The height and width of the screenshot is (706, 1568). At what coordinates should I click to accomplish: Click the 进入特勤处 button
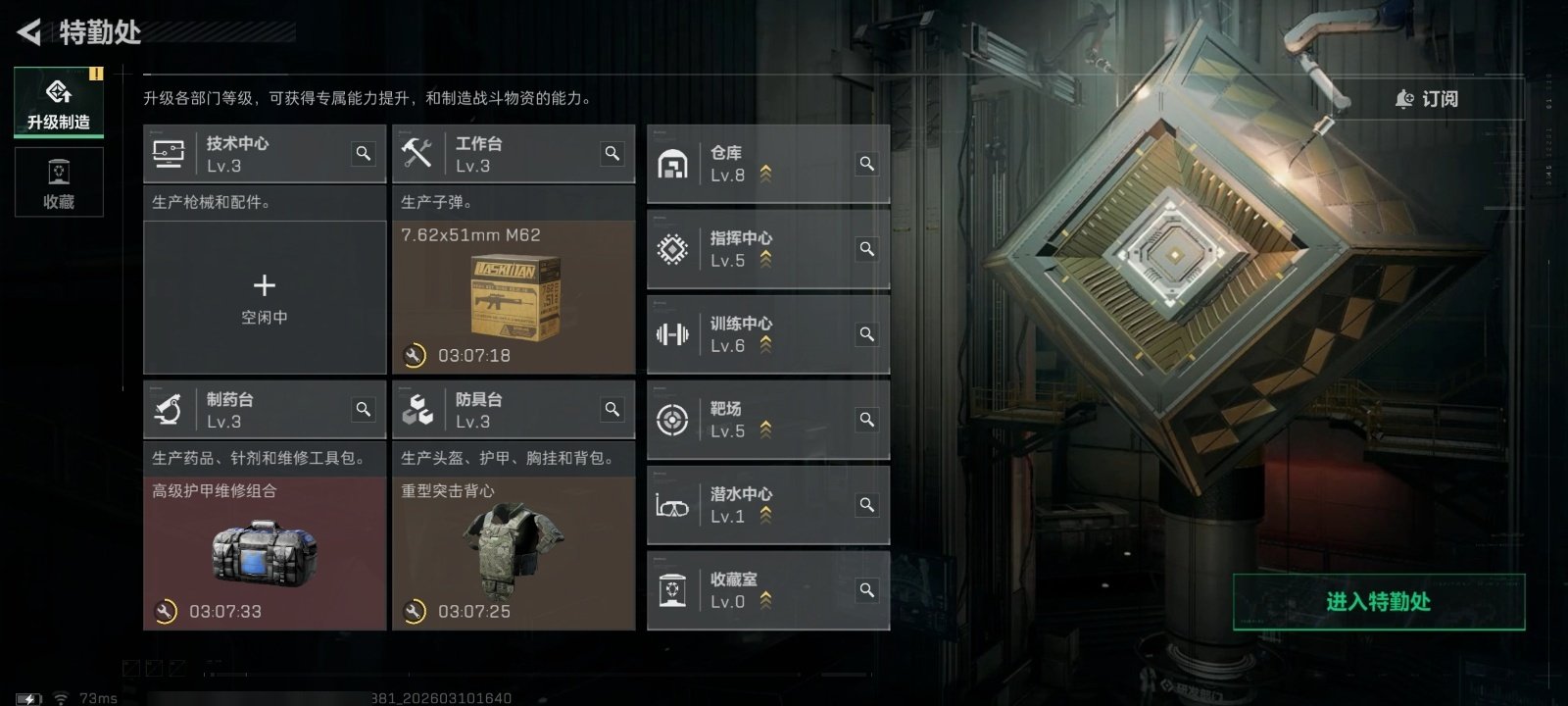point(1379,602)
